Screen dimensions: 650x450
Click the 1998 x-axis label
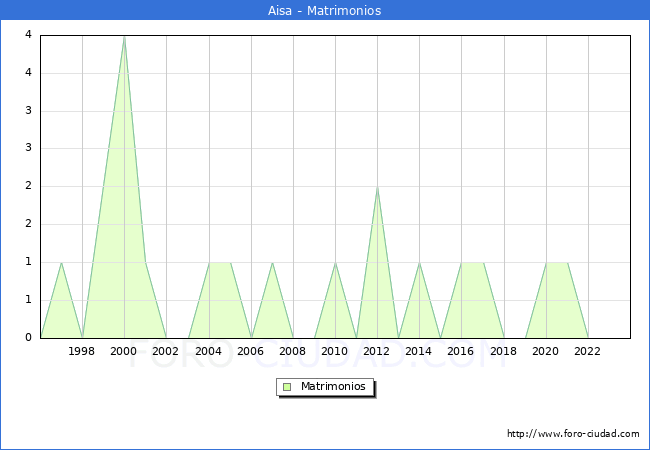pos(82,351)
